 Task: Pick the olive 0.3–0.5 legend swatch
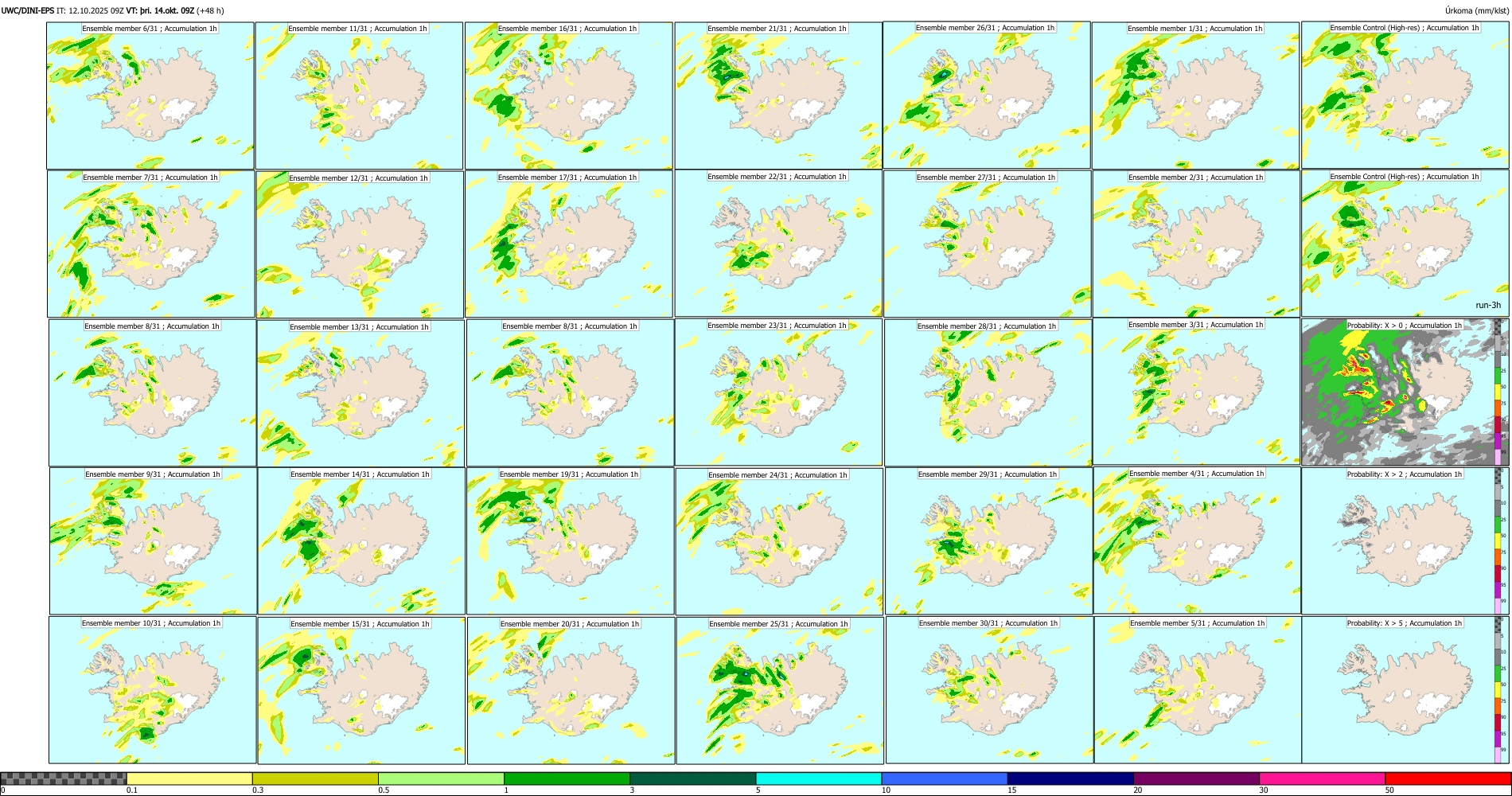point(315,778)
